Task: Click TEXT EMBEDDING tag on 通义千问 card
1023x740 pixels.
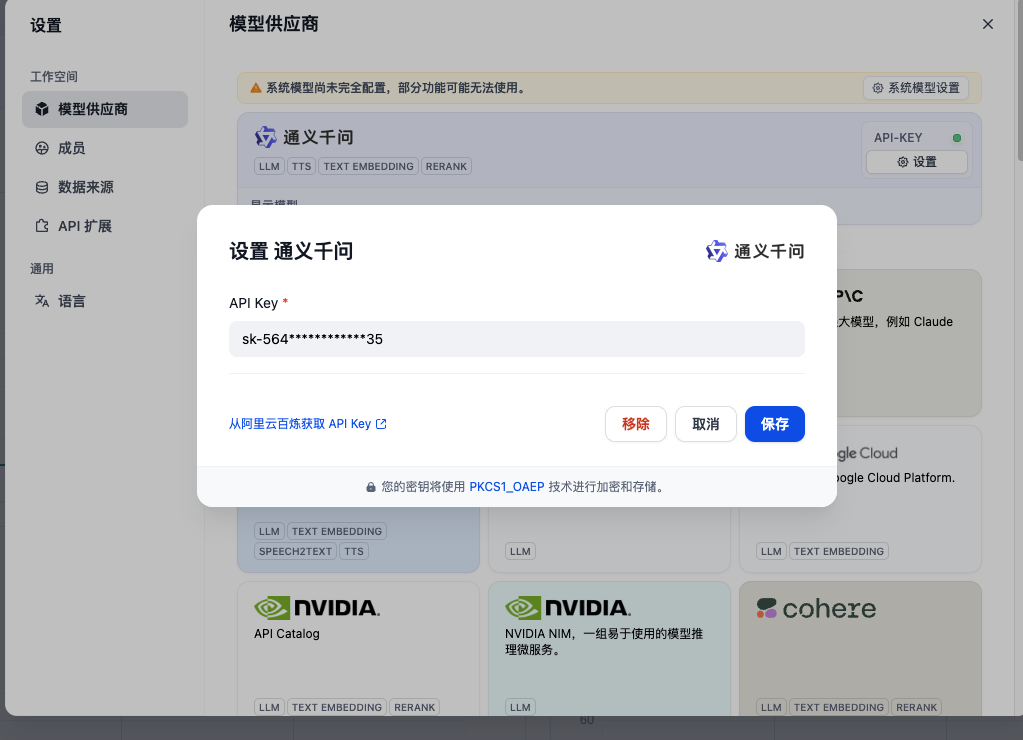Action: pyautogui.click(x=369, y=166)
